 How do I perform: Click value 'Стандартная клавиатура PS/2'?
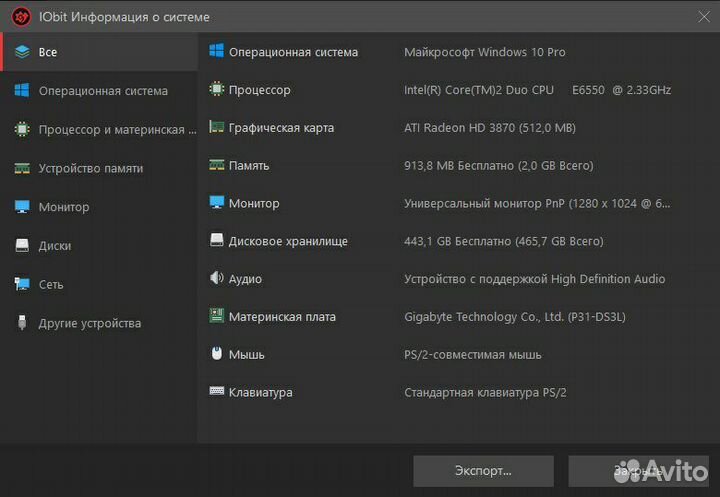(485, 392)
